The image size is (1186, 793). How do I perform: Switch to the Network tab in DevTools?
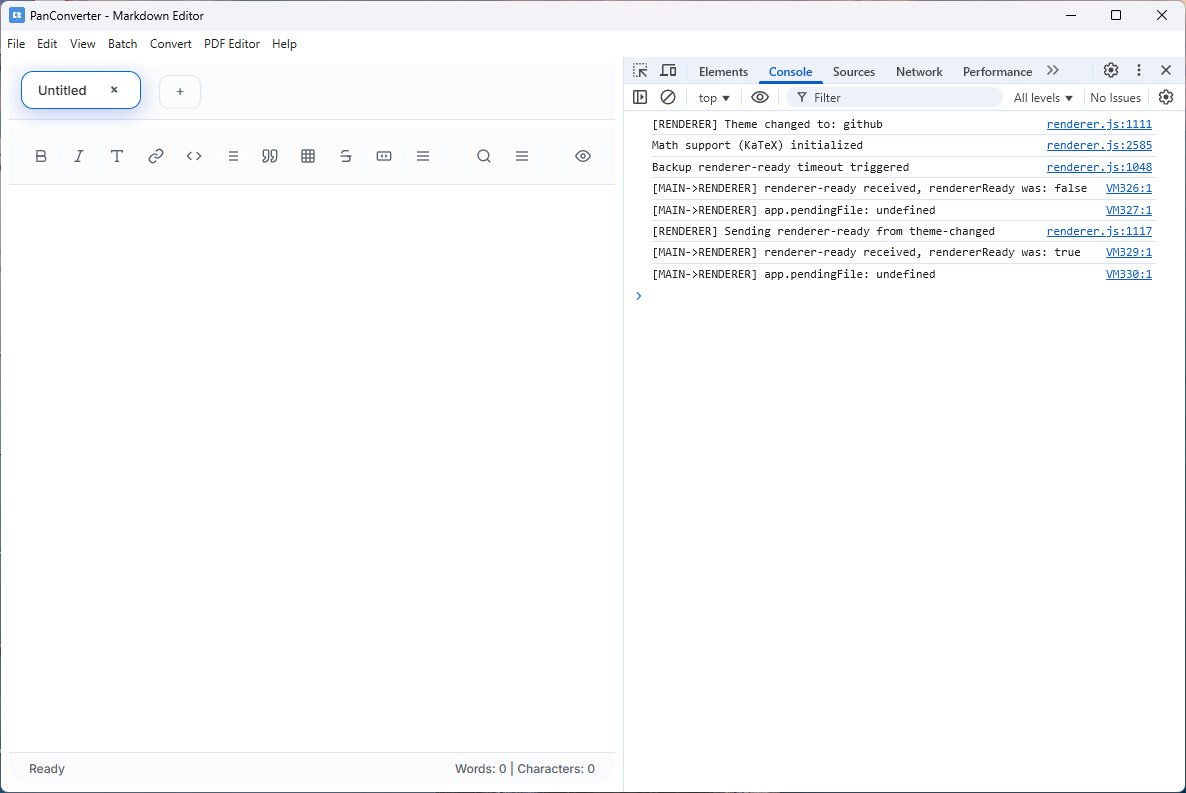click(x=919, y=71)
